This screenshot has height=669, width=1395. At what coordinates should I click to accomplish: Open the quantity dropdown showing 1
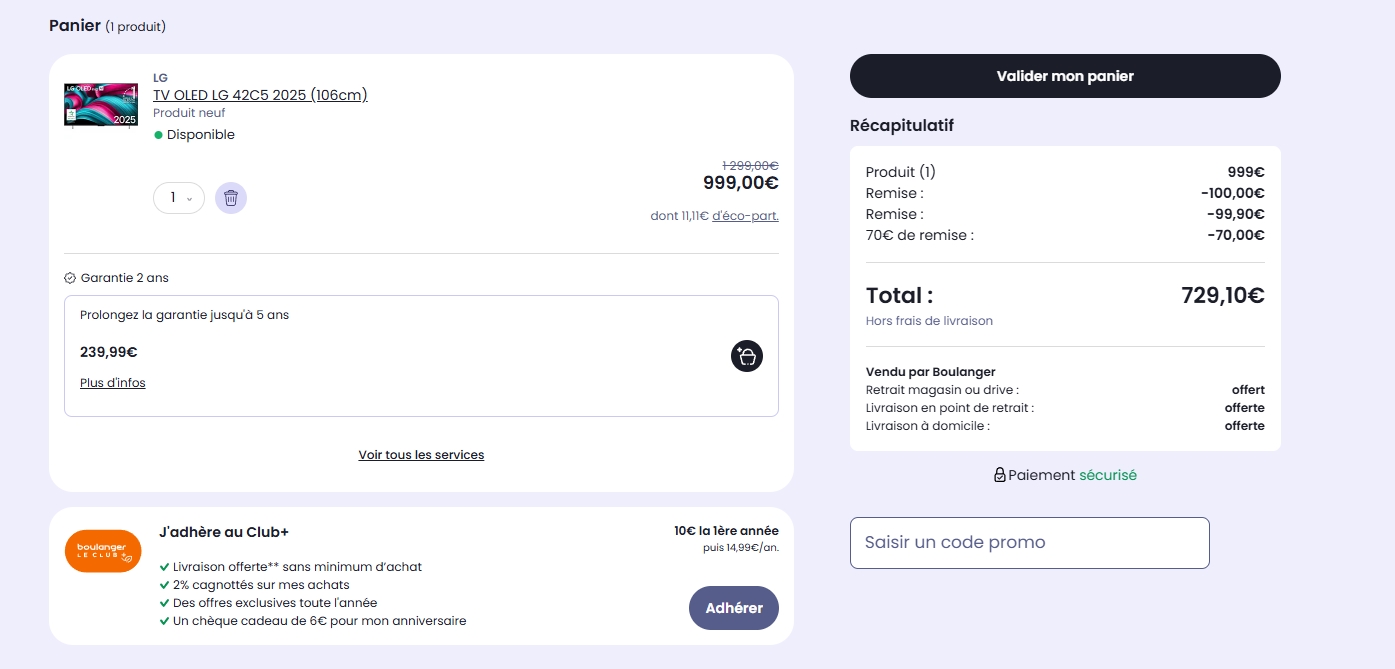click(x=179, y=198)
